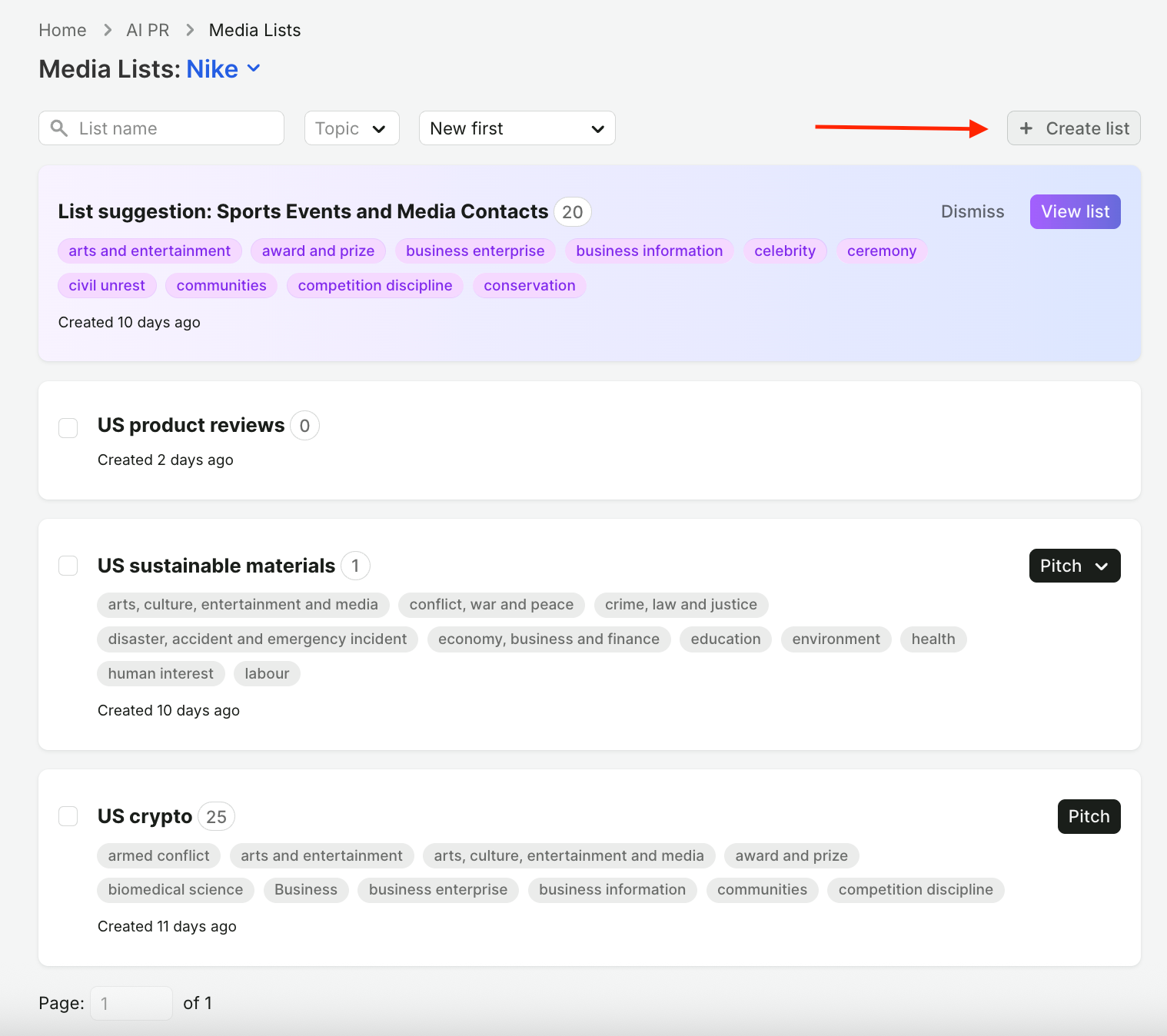Select the 'civil unrest' tag
Image resolution: width=1167 pixels, height=1036 pixels.
[x=107, y=285]
